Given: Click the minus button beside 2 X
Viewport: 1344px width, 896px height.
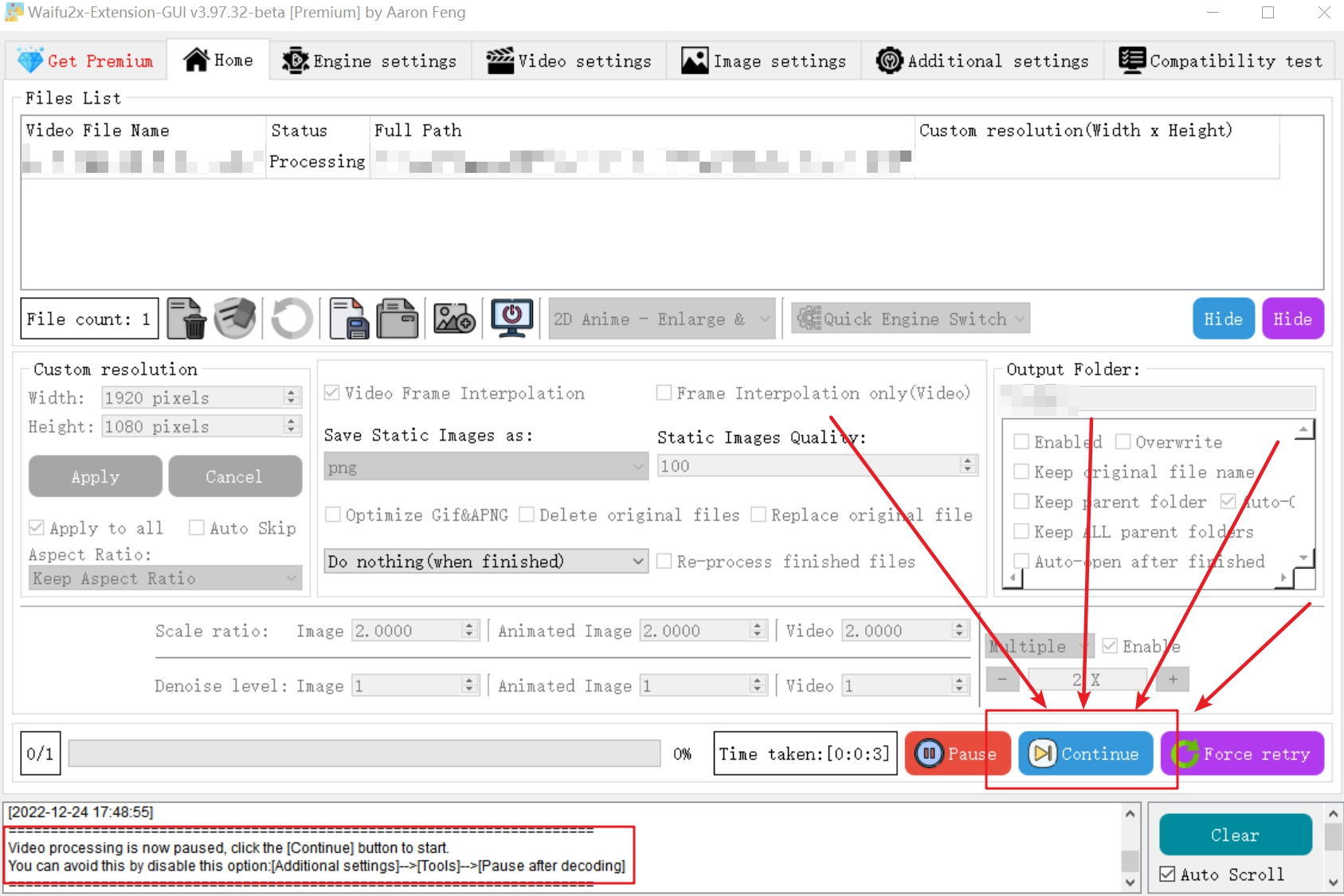Looking at the screenshot, I should [1002, 679].
